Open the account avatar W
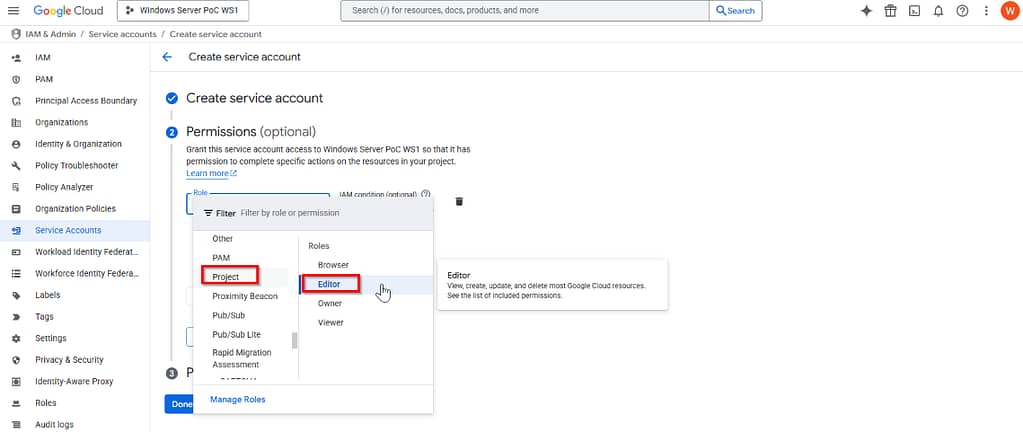Image resolution: width=1023 pixels, height=432 pixels. 1010,10
